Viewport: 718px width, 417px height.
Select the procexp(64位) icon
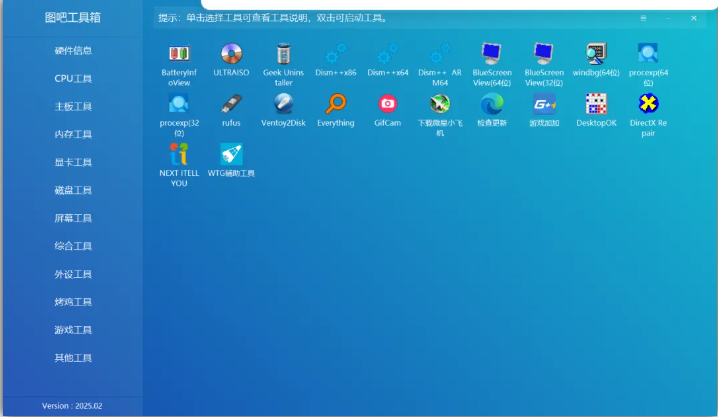(648, 54)
